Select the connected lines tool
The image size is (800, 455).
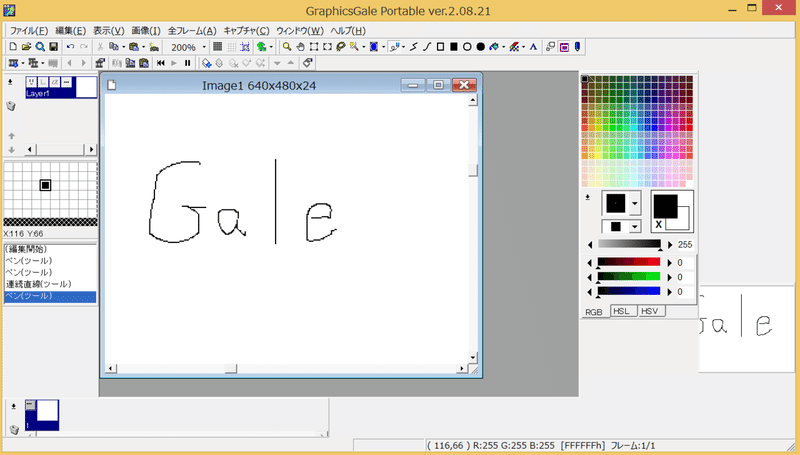click(414, 47)
